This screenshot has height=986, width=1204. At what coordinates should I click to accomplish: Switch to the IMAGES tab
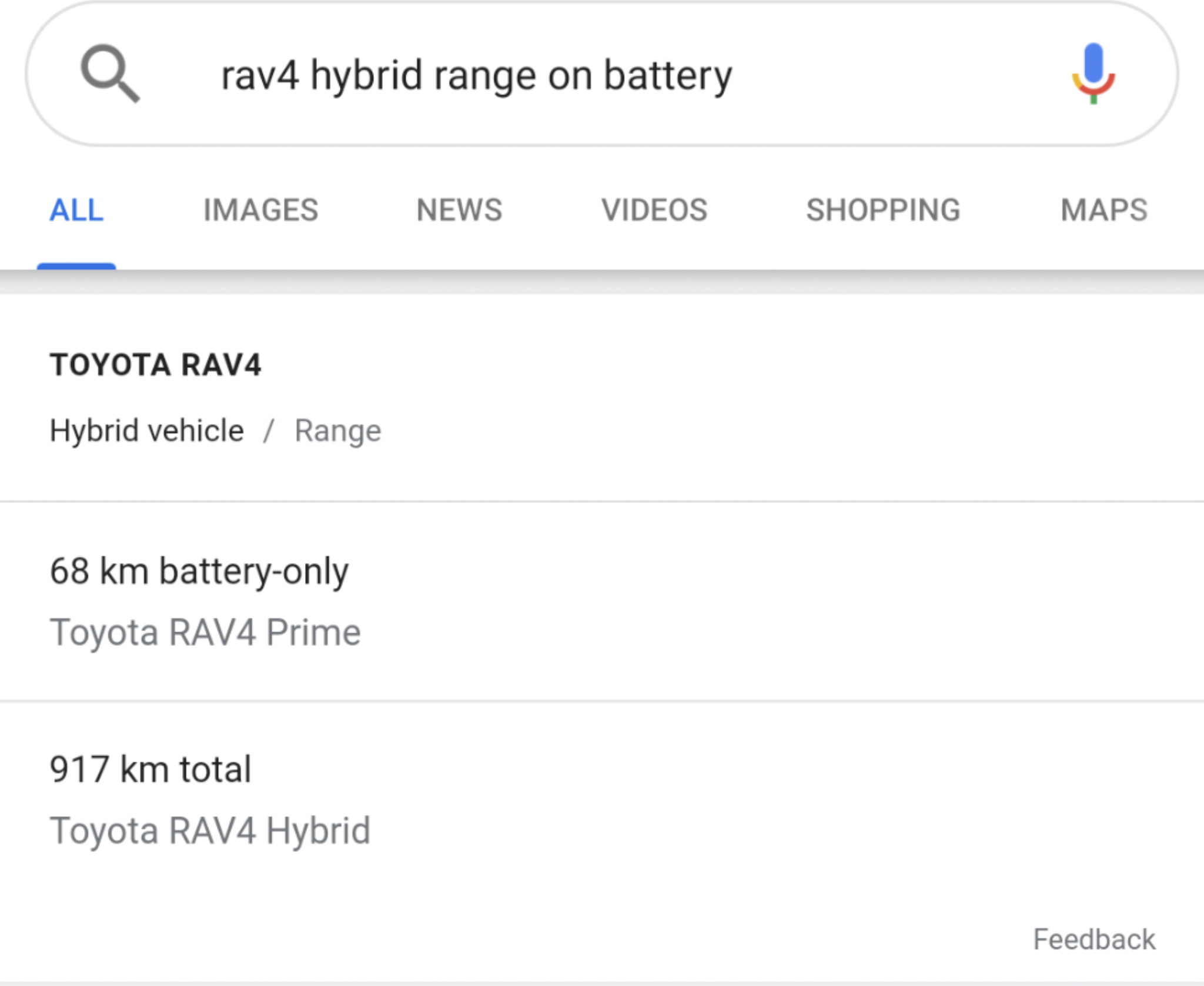(260, 210)
